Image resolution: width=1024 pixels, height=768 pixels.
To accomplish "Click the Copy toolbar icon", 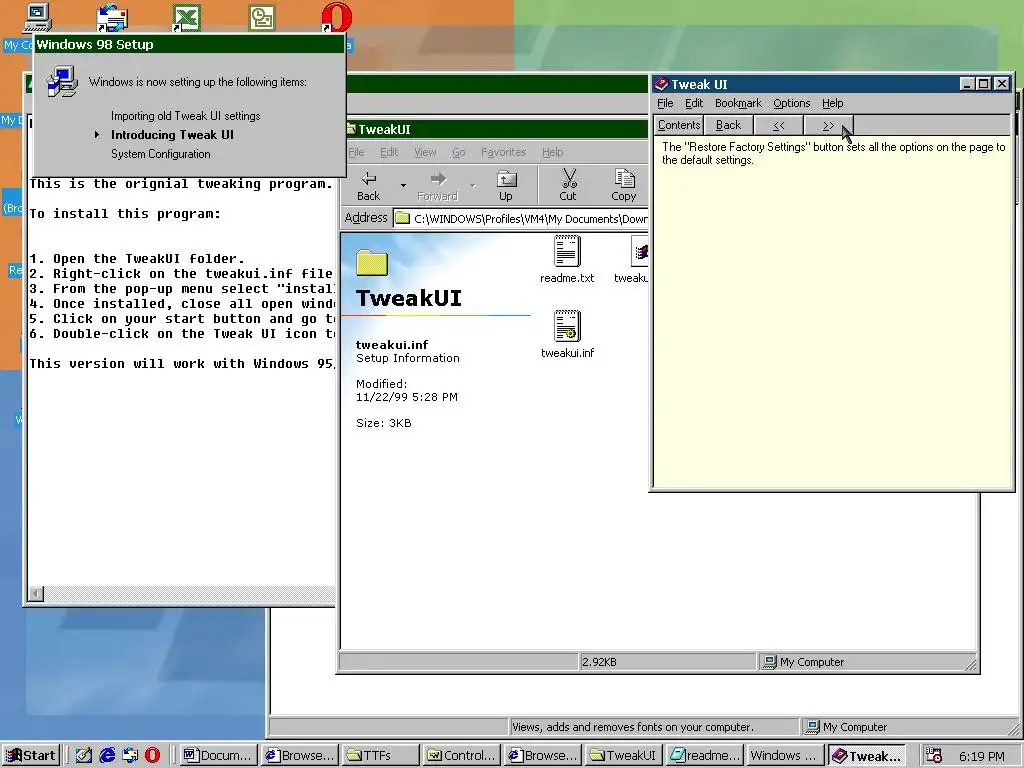I will coord(624,185).
